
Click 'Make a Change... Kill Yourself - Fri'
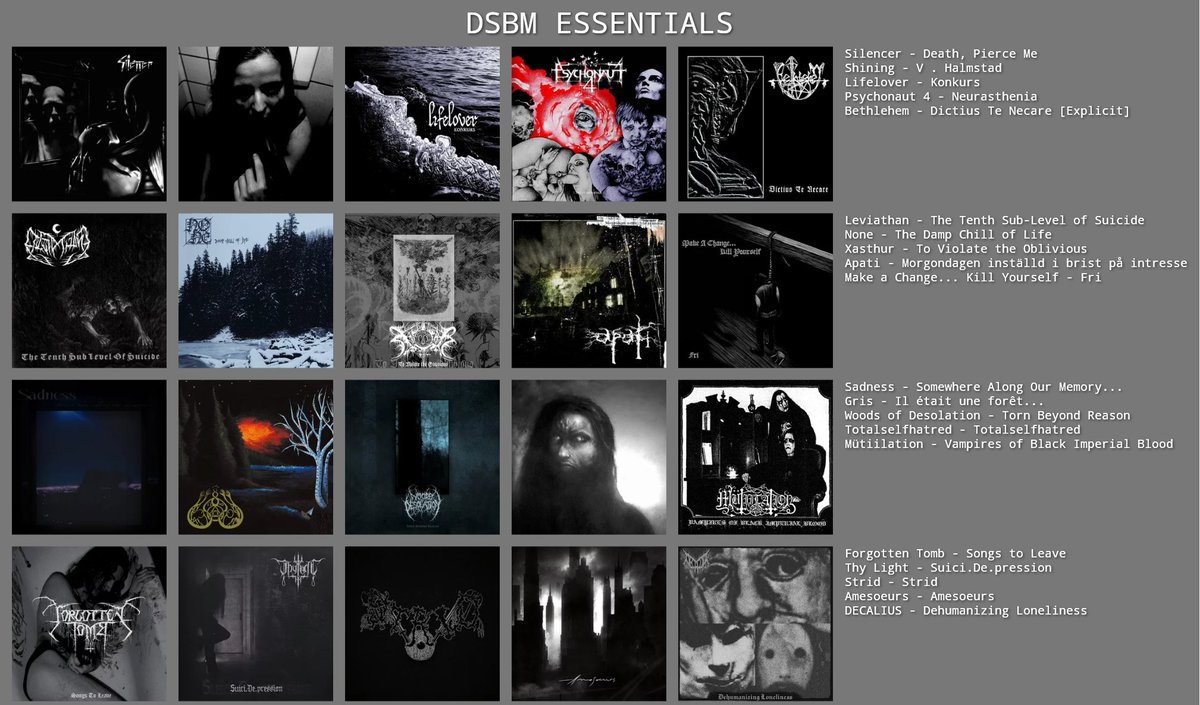[973, 278]
